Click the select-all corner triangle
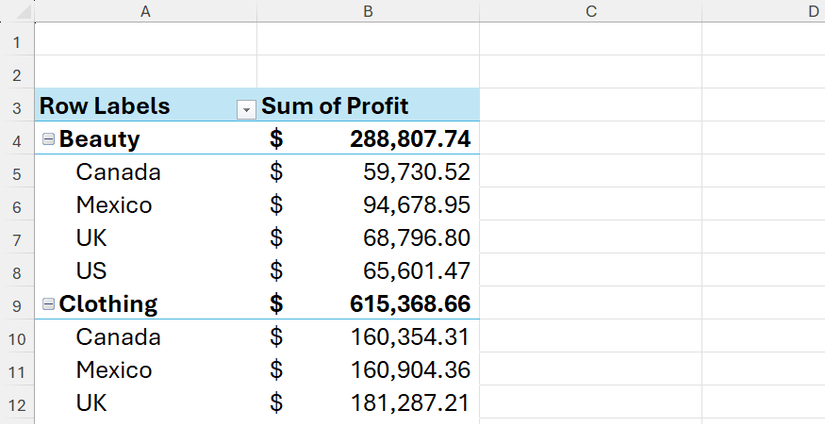Screen dimensions: 825x424 coord(24,12)
